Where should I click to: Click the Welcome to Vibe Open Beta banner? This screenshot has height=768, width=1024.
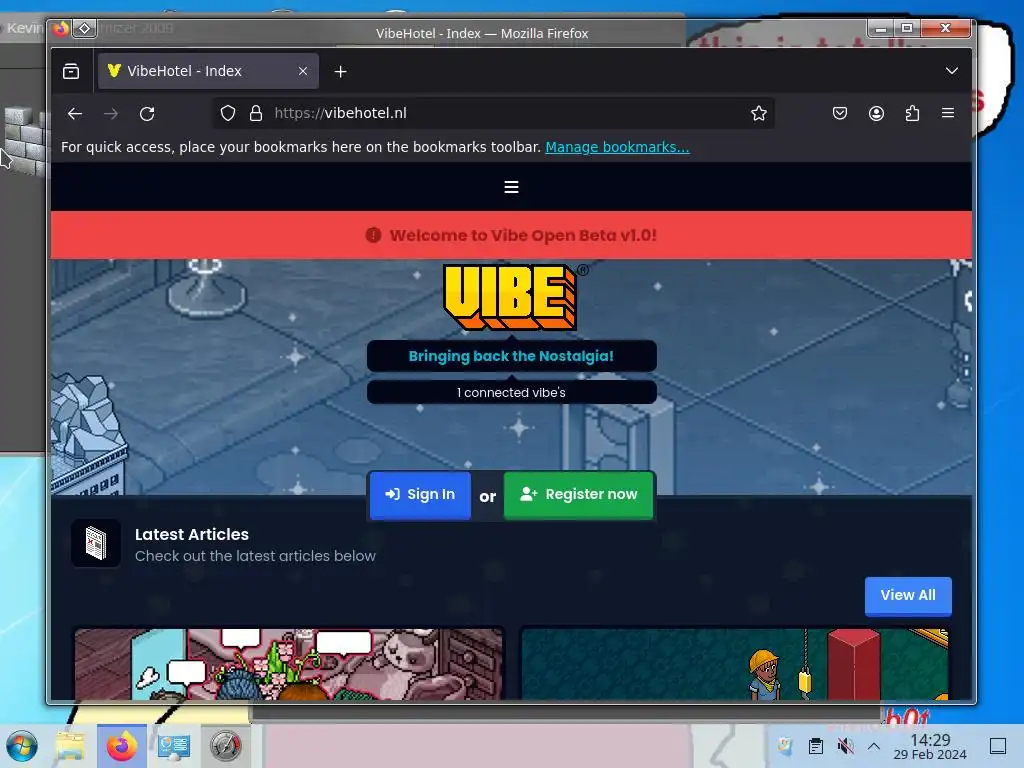pyautogui.click(x=511, y=235)
